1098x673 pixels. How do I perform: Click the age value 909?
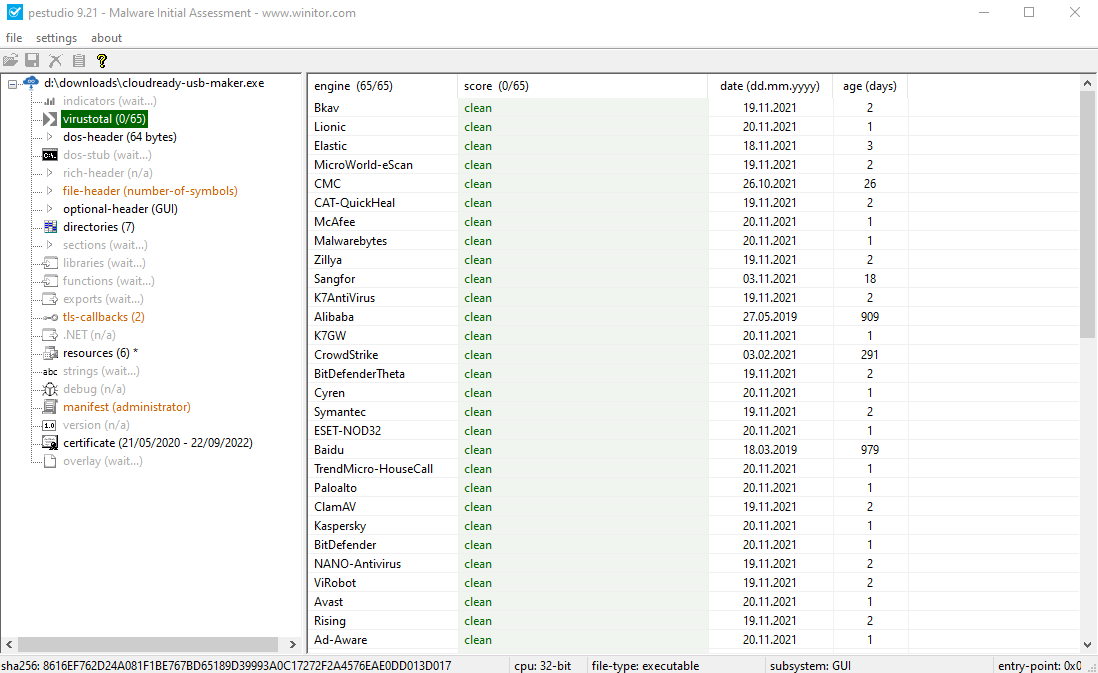click(870, 317)
